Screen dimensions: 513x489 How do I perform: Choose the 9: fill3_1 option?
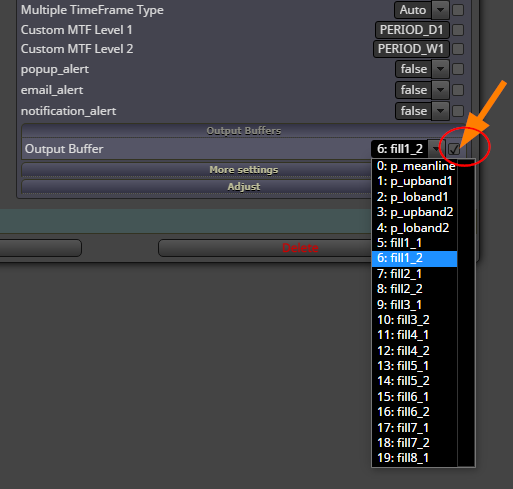[x=414, y=304]
